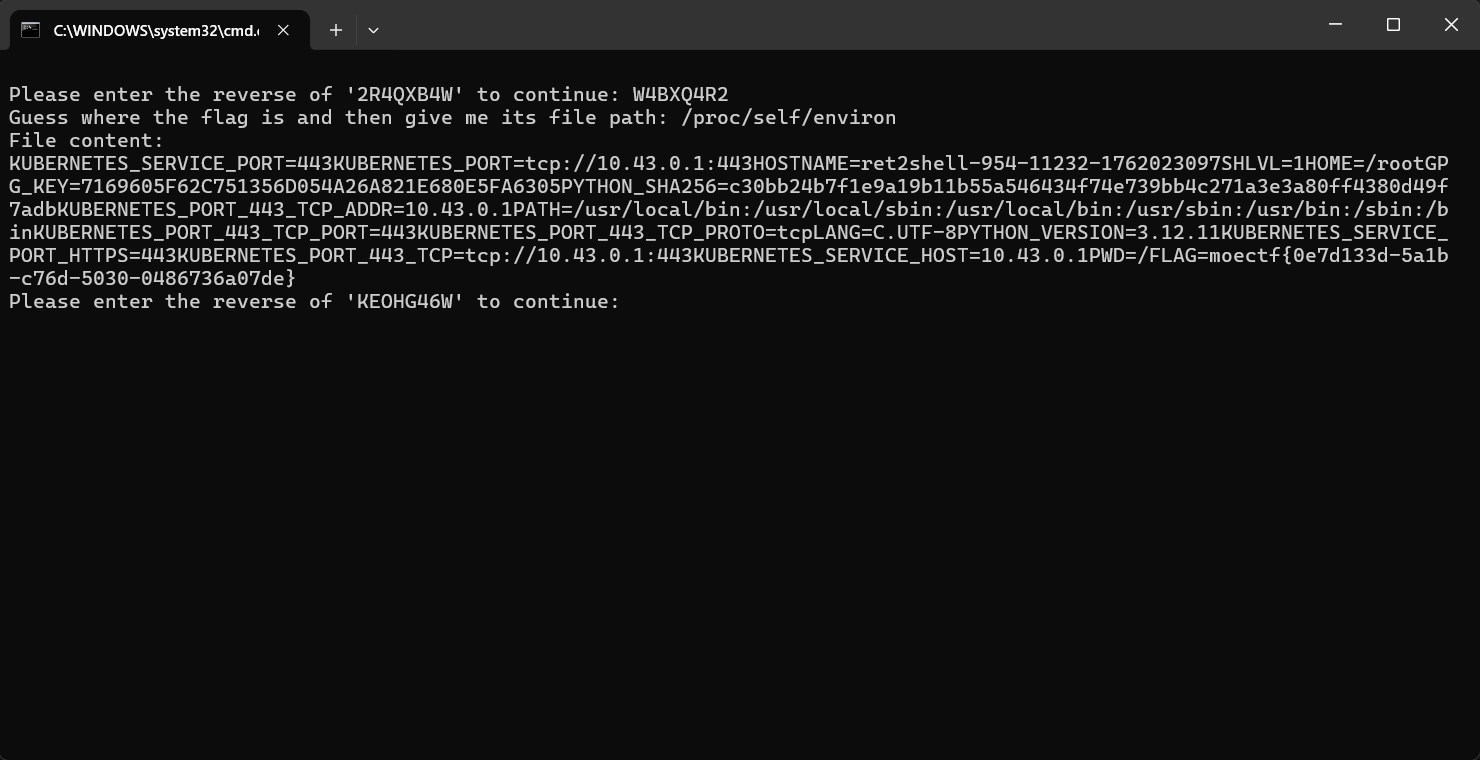Minimize the terminal window

(1335, 25)
